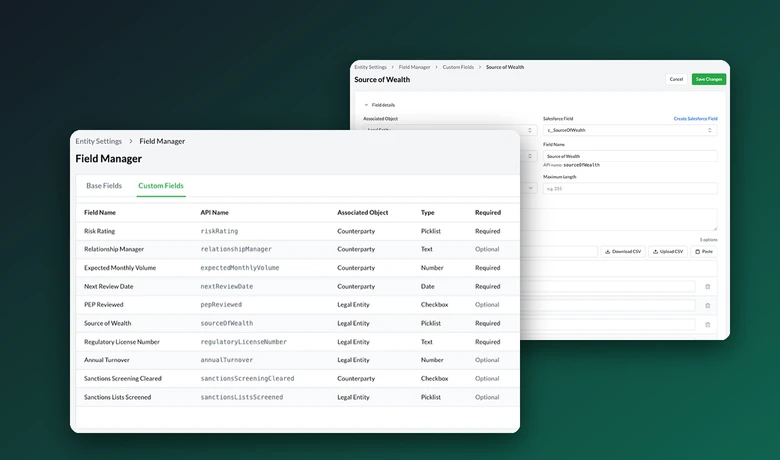The height and width of the screenshot is (460, 780).
Task: Cancel editing Source of Wealth
Action: click(676, 79)
